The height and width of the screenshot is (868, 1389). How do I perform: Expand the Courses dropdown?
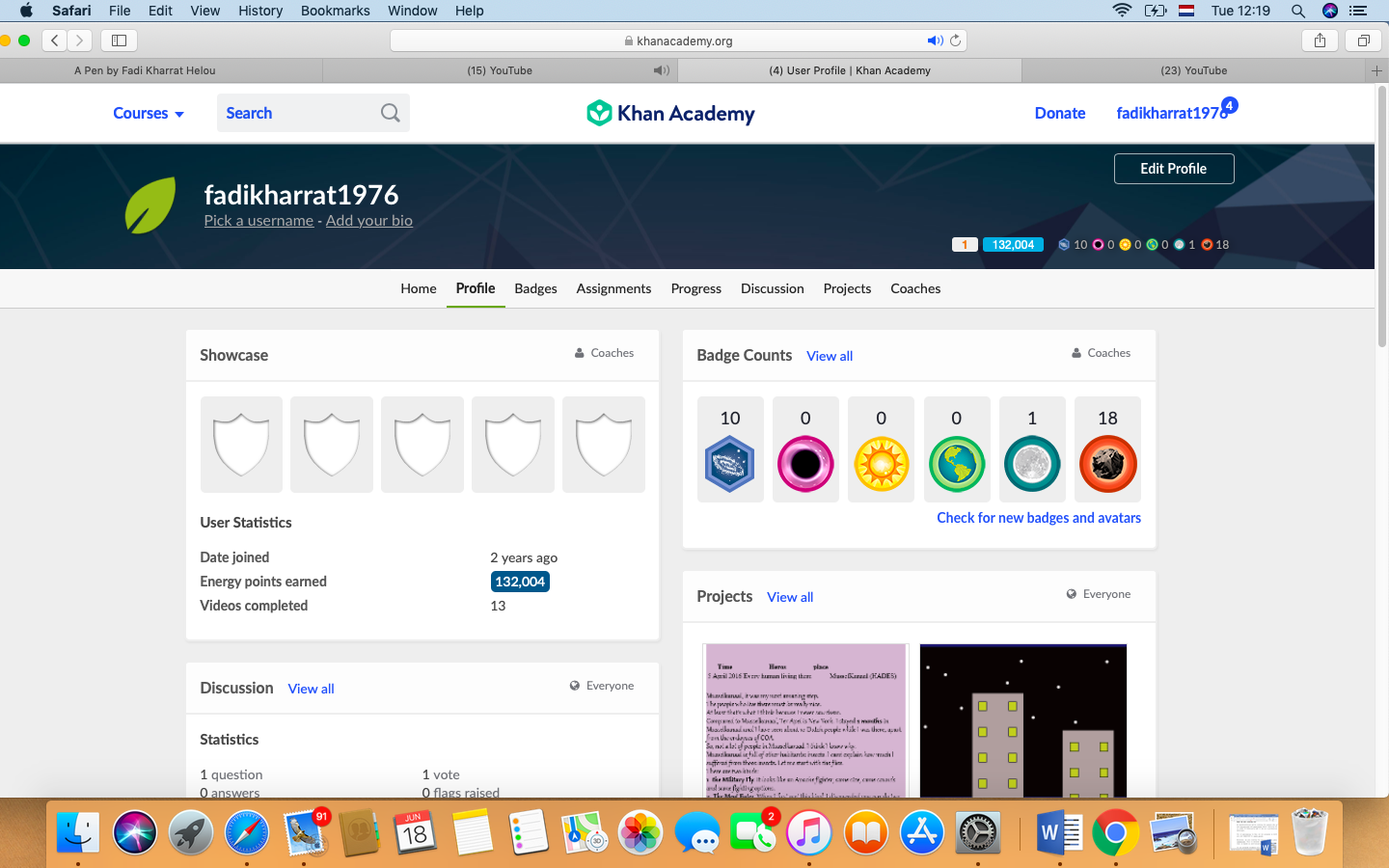point(149,113)
